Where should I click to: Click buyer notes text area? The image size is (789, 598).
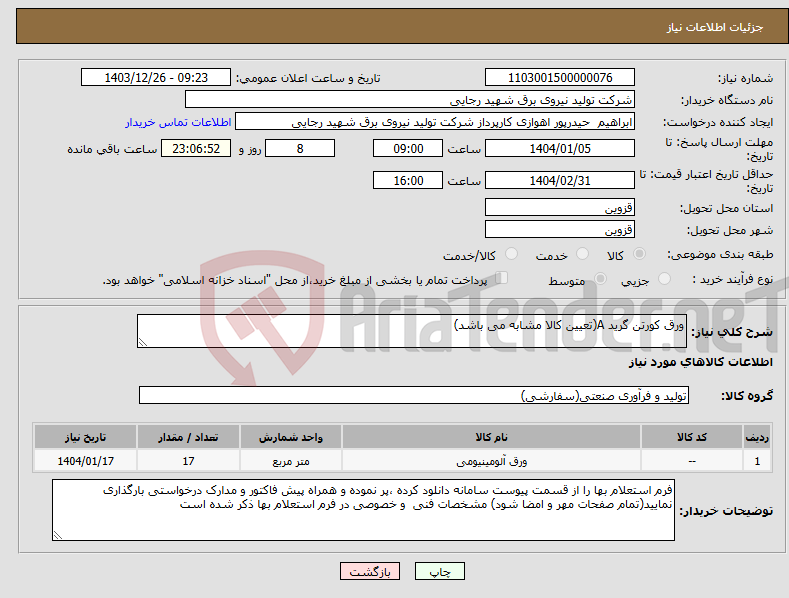[x=363, y=510]
